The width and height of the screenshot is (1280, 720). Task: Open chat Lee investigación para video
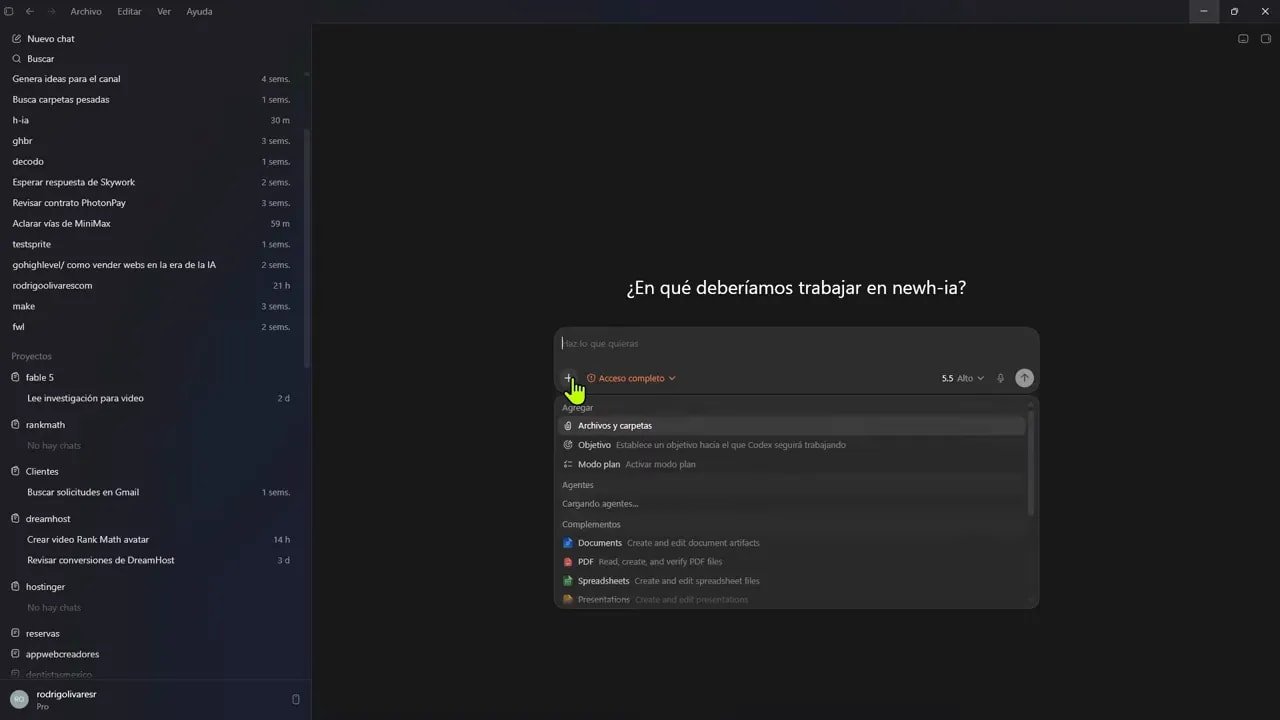(x=152, y=398)
